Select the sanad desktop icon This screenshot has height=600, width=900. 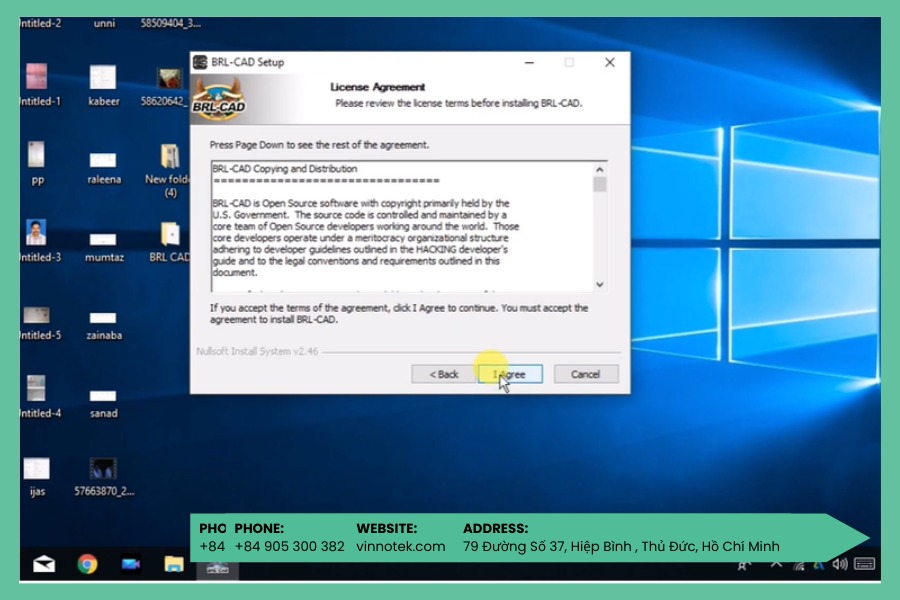click(x=103, y=403)
